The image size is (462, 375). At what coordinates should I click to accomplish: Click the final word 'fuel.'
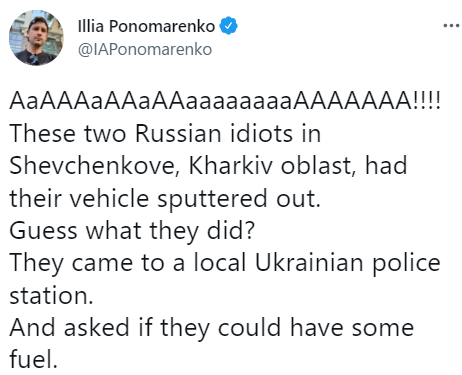(x=33, y=359)
